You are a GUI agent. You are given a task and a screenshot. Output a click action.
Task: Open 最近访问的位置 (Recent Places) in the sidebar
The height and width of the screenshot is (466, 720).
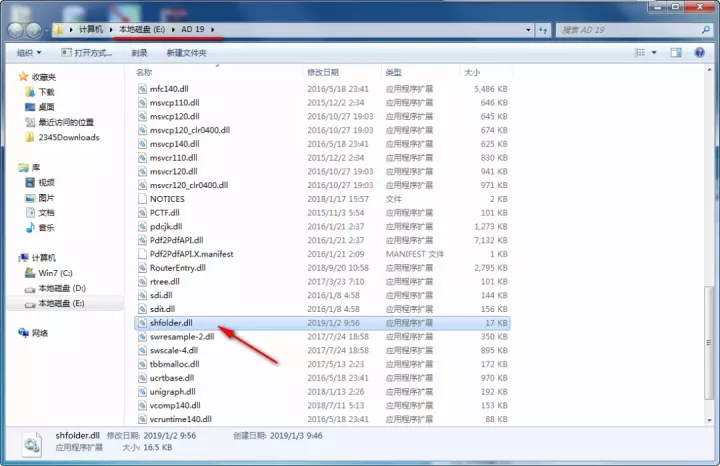(x=66, y=122)
